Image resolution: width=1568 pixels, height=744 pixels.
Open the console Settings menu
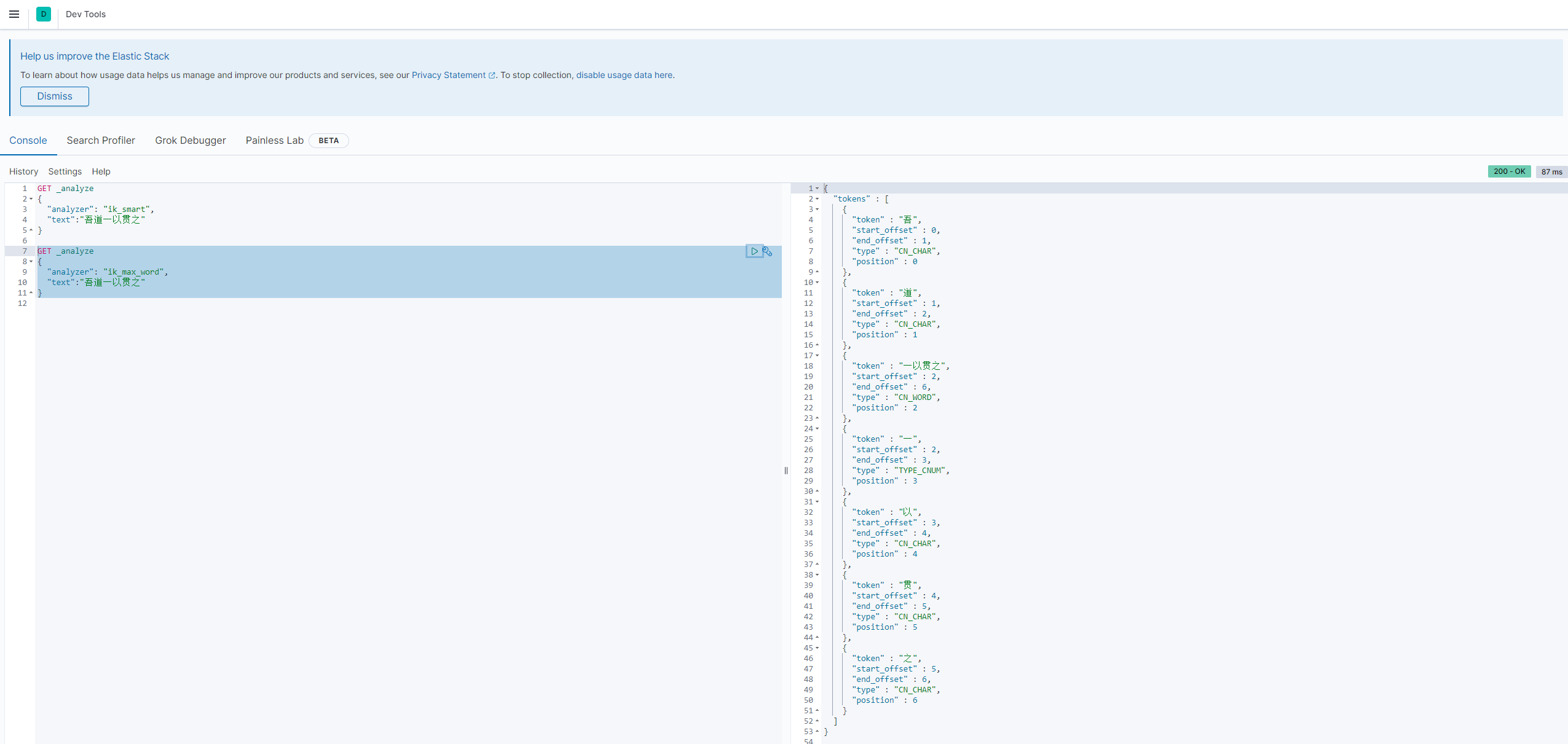[65, 172]
